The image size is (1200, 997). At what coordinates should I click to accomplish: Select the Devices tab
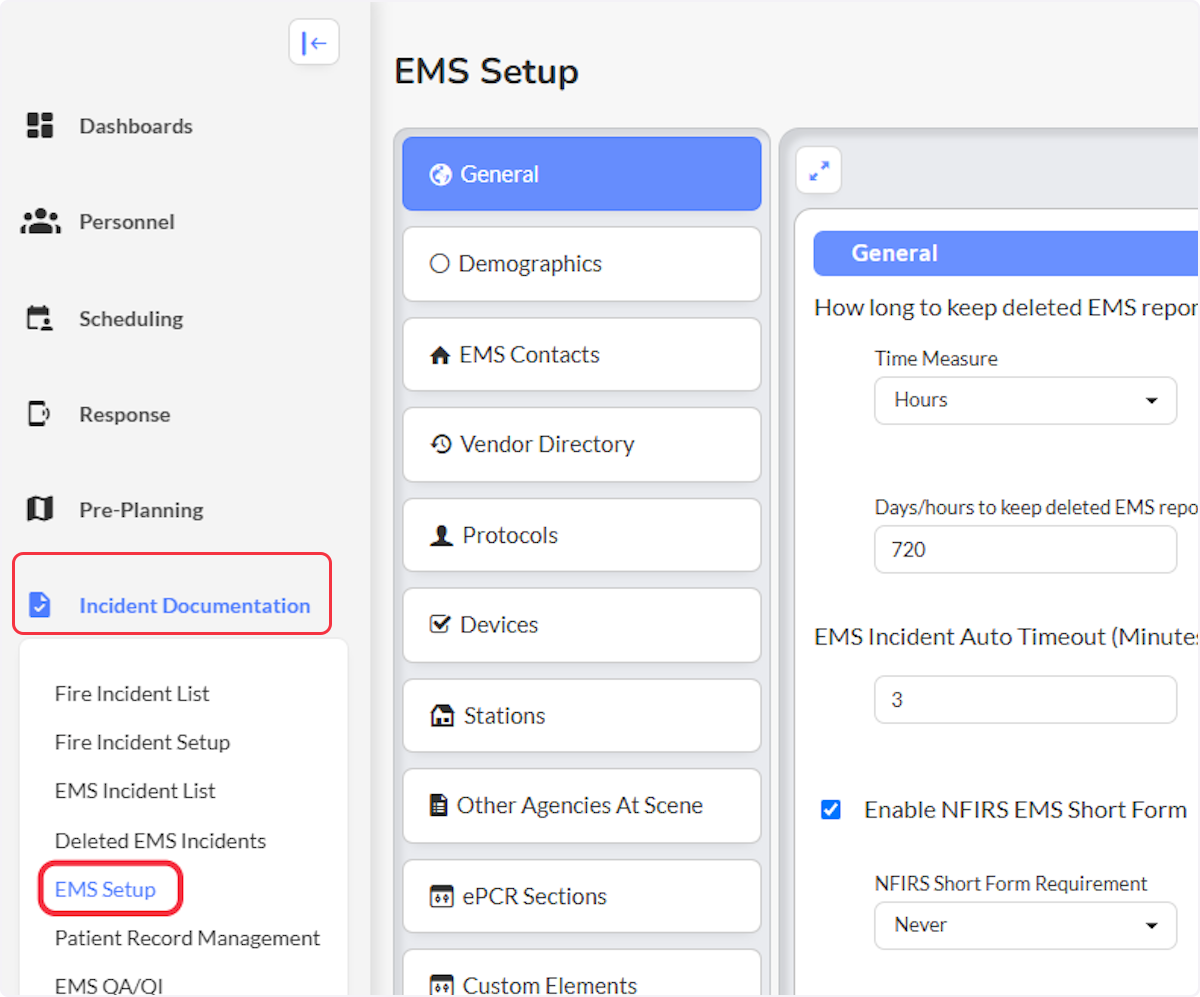coord(582,625)
